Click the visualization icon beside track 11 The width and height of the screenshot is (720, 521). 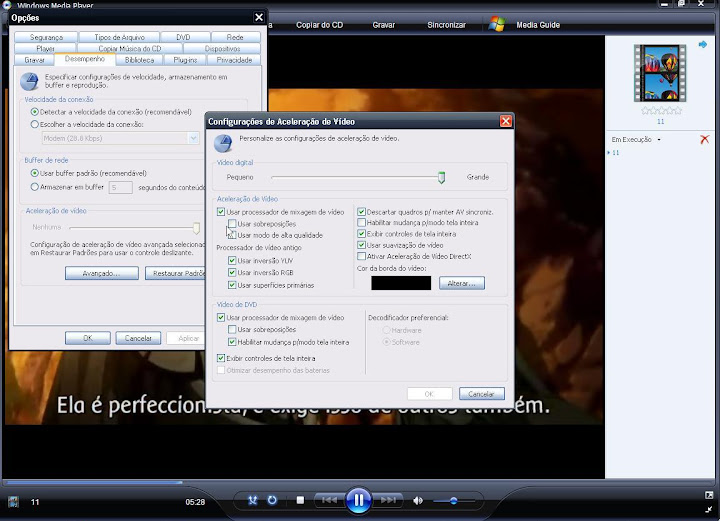pos(13,501)
